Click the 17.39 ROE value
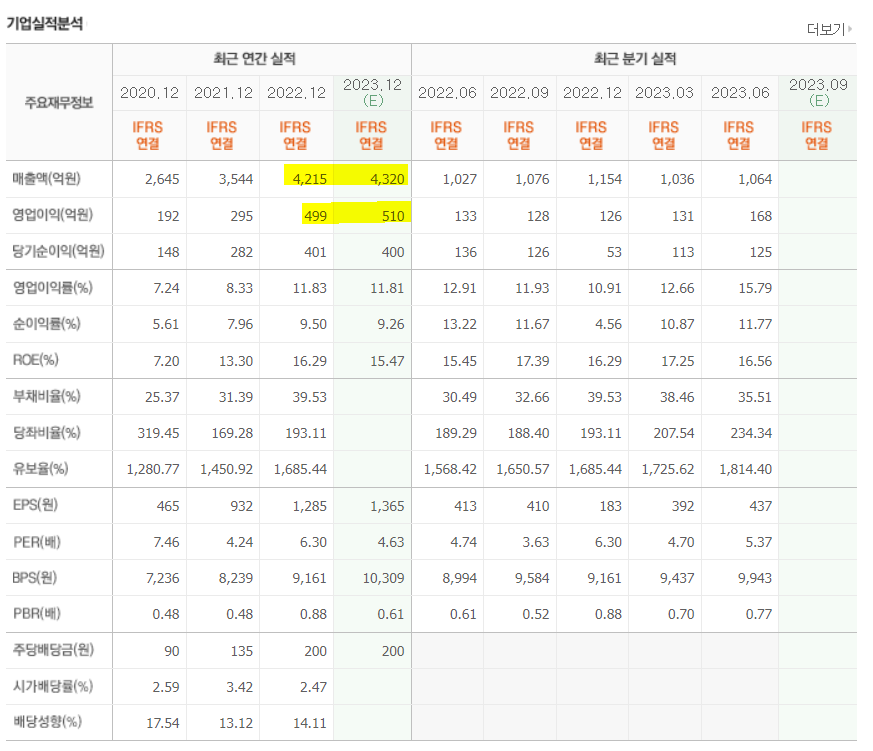873x751 pixels. point(532,361)
